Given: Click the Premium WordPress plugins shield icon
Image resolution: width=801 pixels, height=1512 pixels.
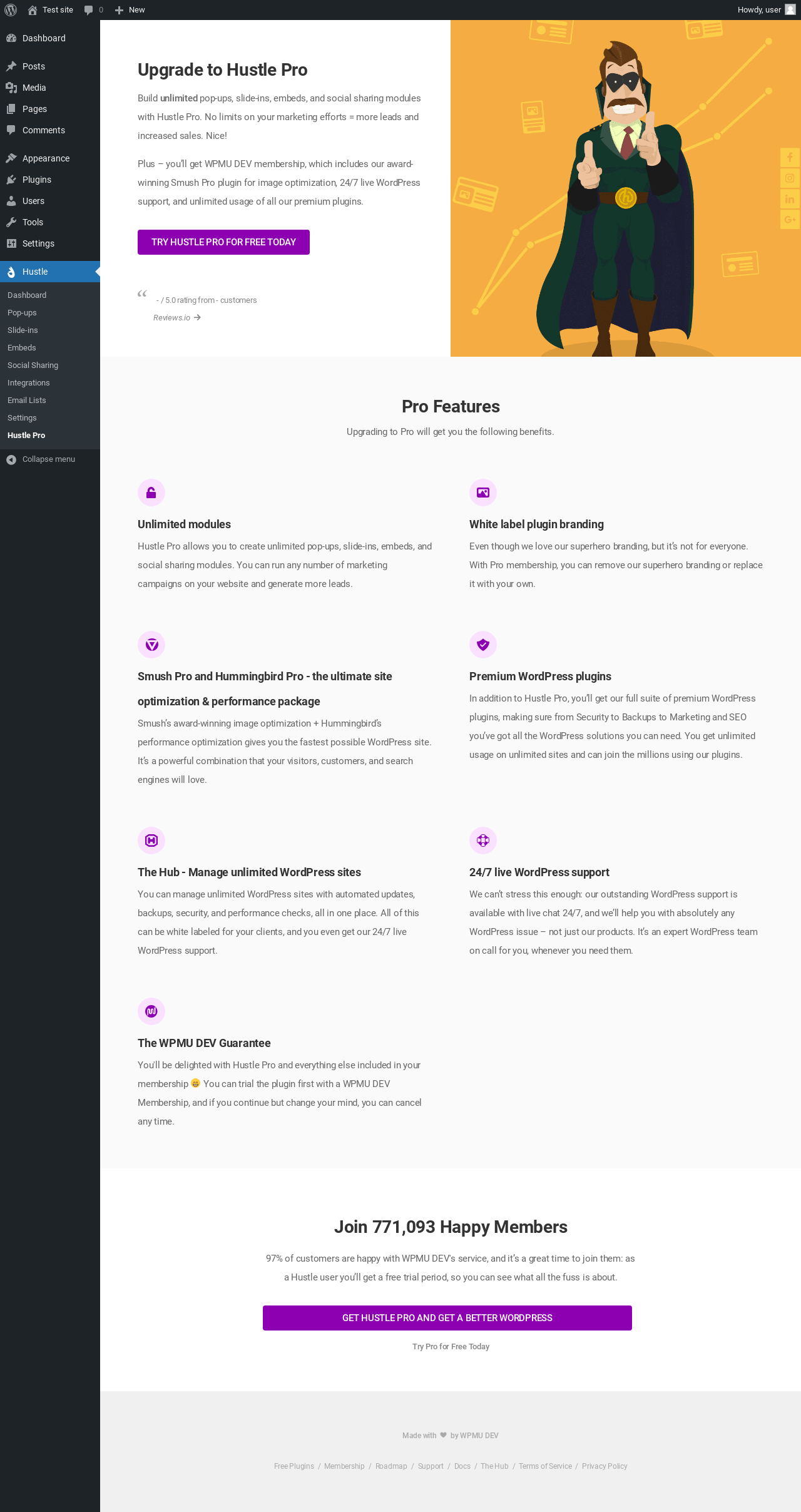Looking at the screenshot, I should pyautogui.click(x=483, y=645).
